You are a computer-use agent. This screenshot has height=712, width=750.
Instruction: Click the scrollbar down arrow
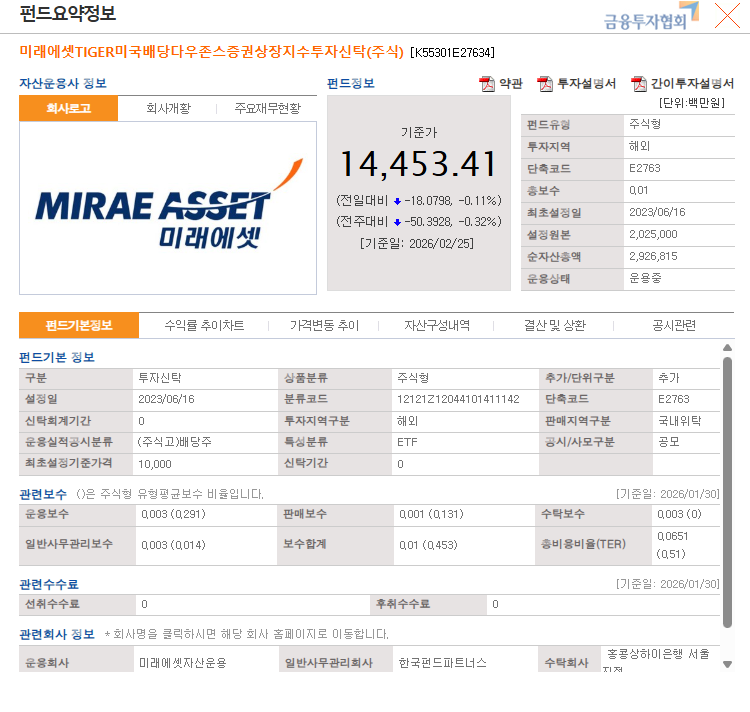pos(728,664)
